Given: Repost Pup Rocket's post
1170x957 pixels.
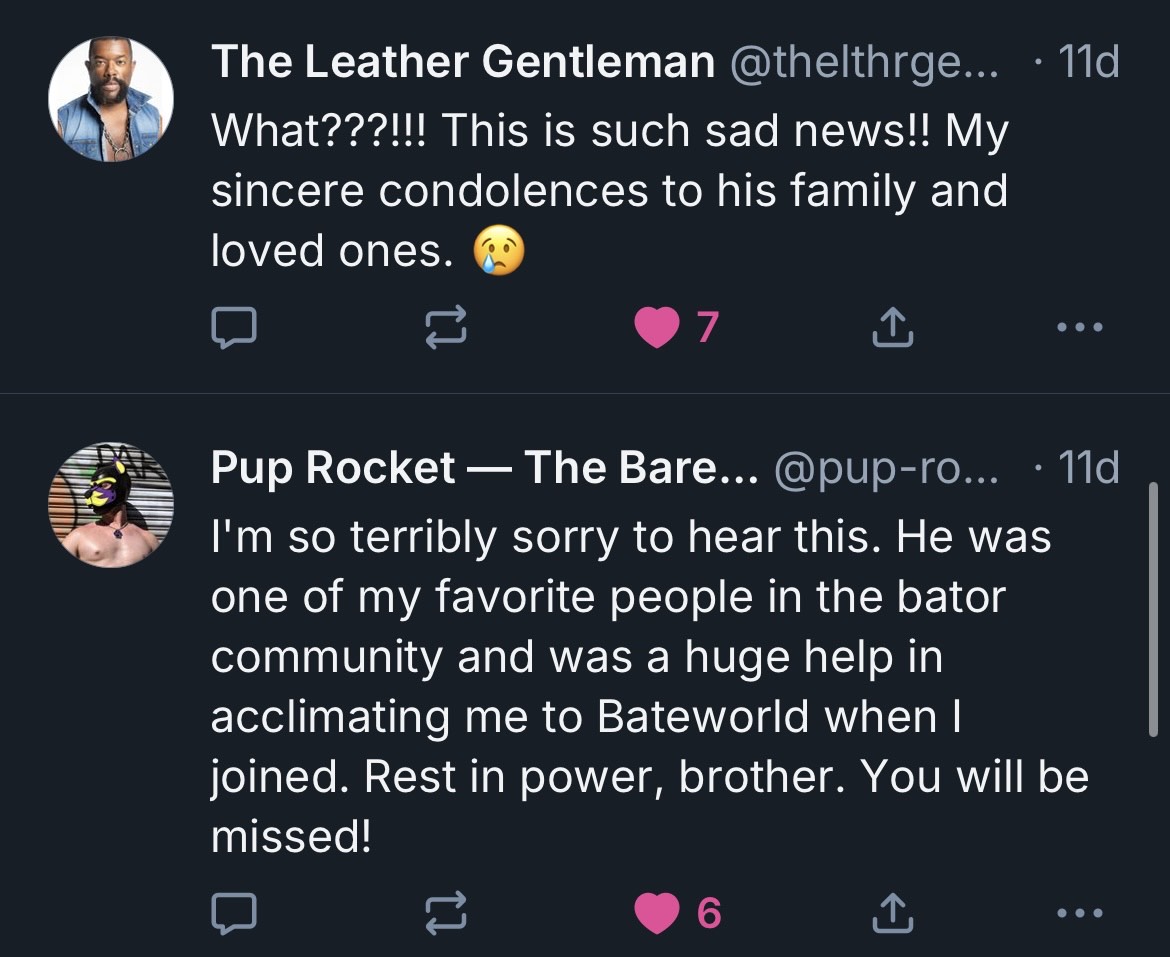Looking at the screenshot, I should click(x=446, y=913).
